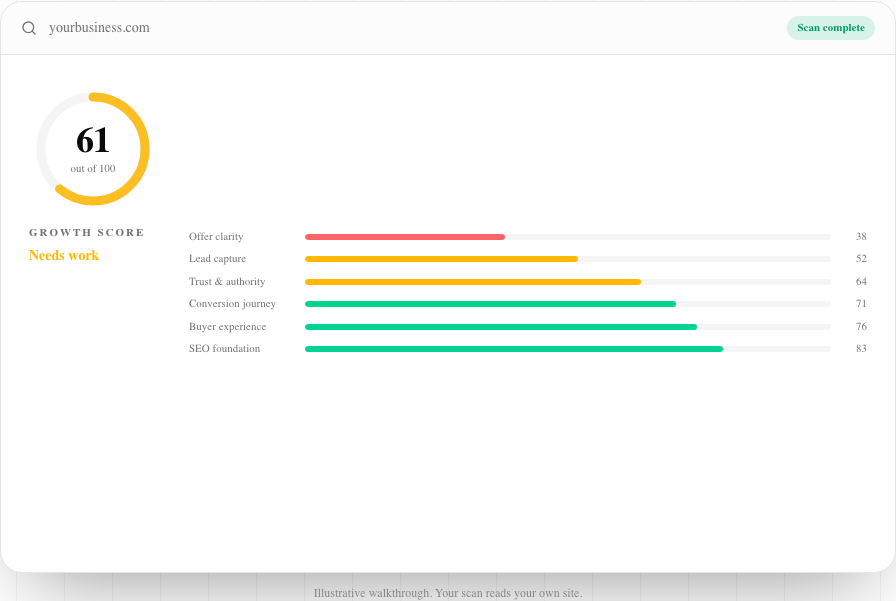Click the Conversion journey label
896x601 pixels.
(x=232, y=304)
